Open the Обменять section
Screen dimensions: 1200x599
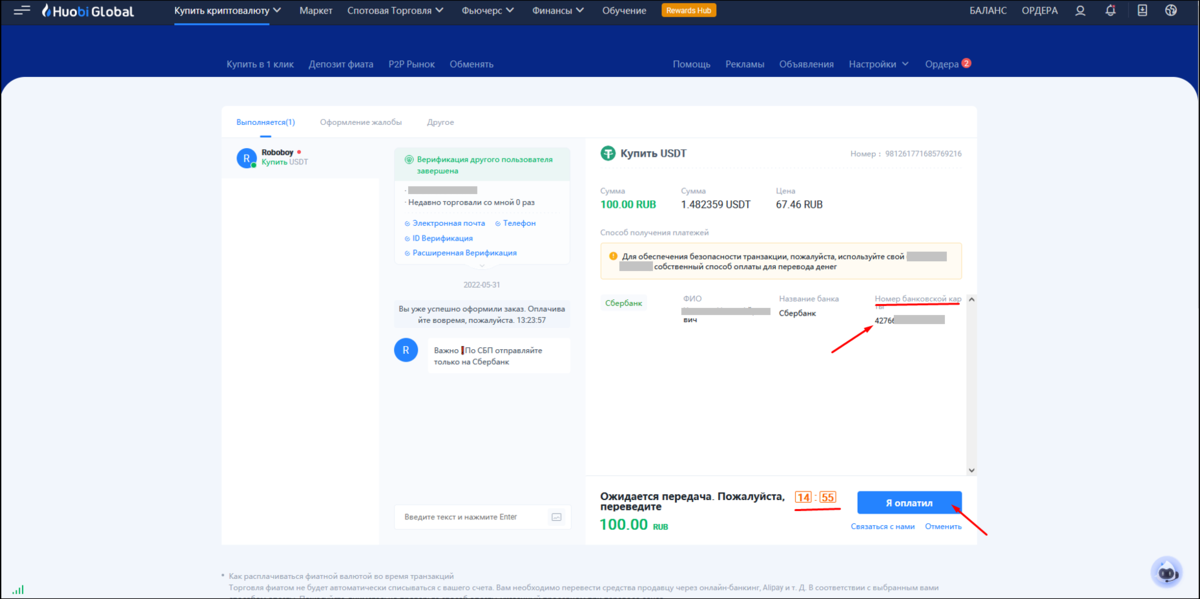pyautogui.click(x=471, y=64)
